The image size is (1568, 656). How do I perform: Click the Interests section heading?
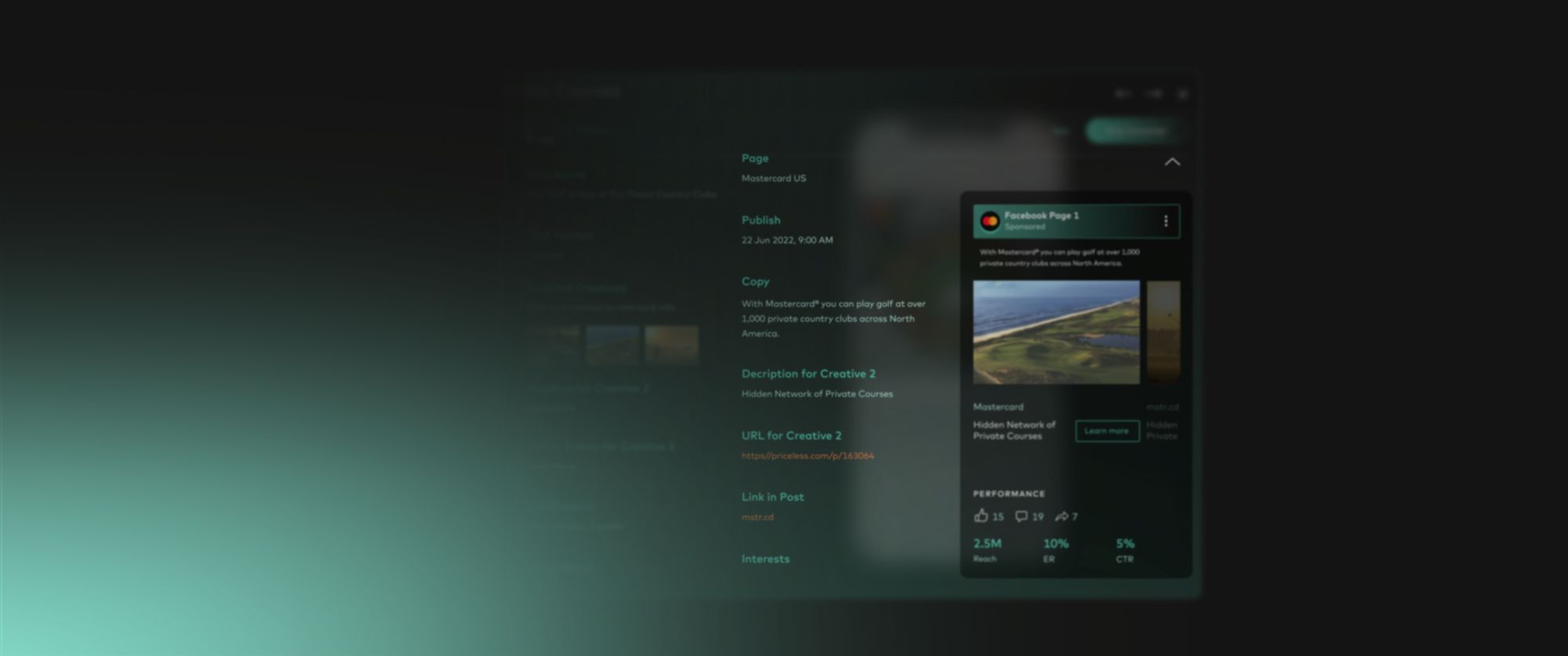[x=765, y=559]
